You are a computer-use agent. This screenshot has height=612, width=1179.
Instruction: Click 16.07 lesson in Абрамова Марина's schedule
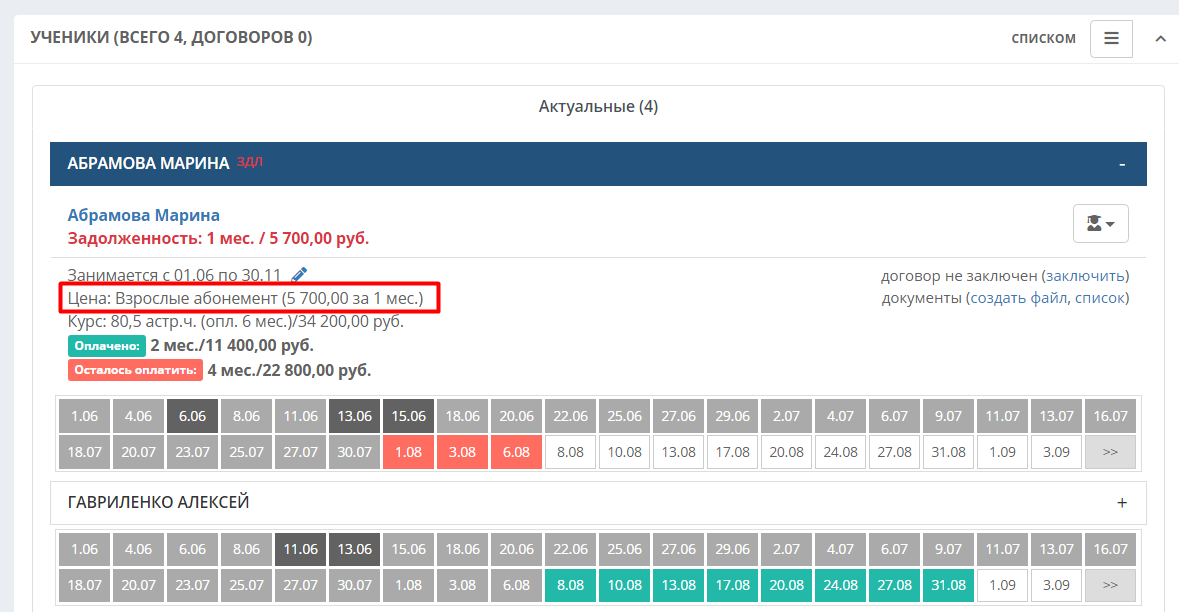1111,416
